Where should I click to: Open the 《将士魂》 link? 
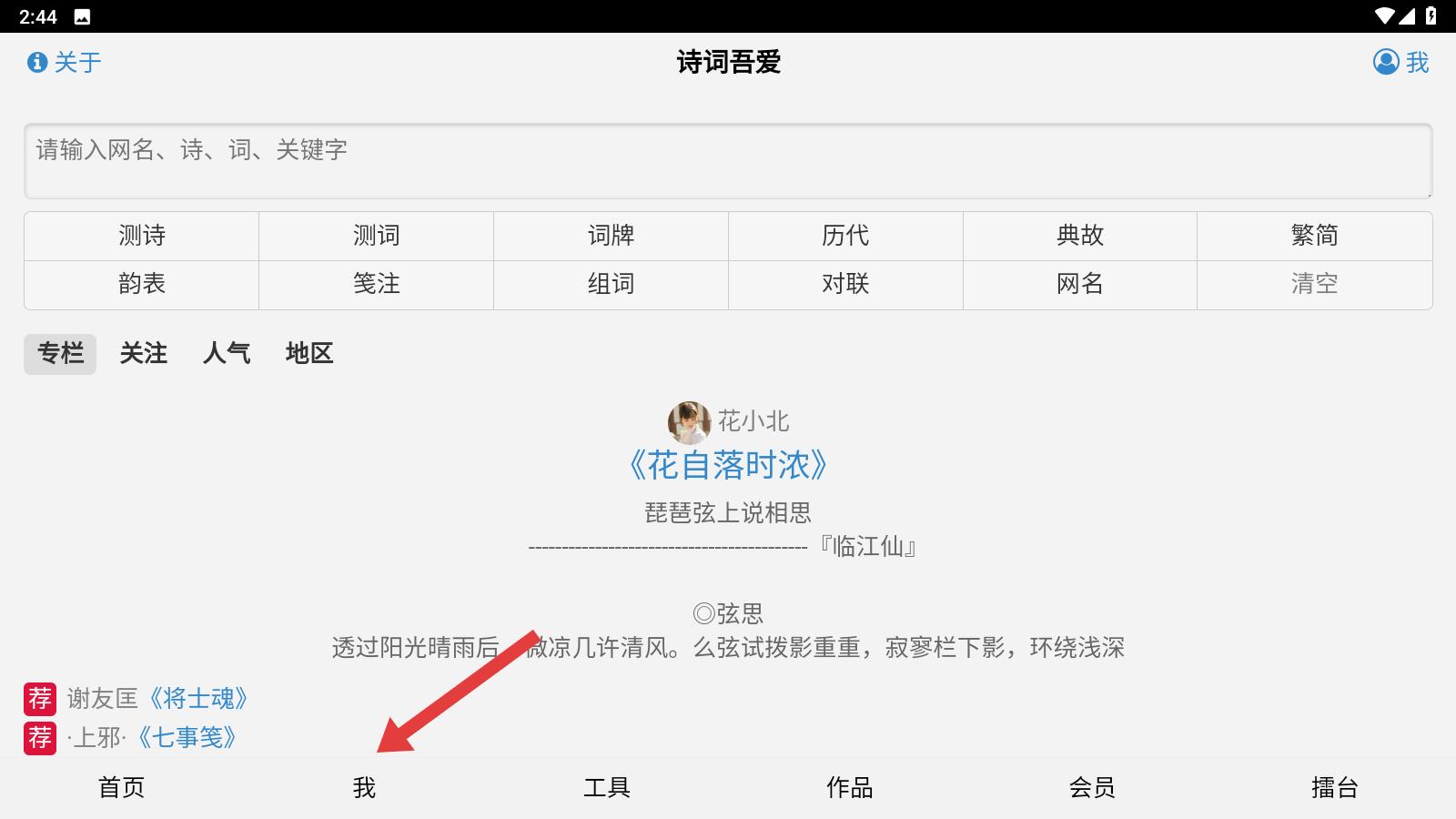tap(197, 699)
